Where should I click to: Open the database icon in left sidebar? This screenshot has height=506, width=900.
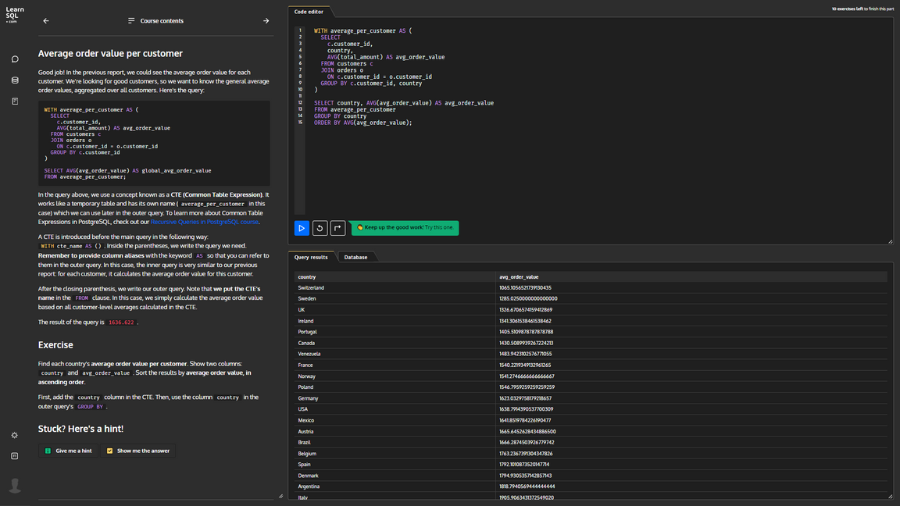(15, 80)
